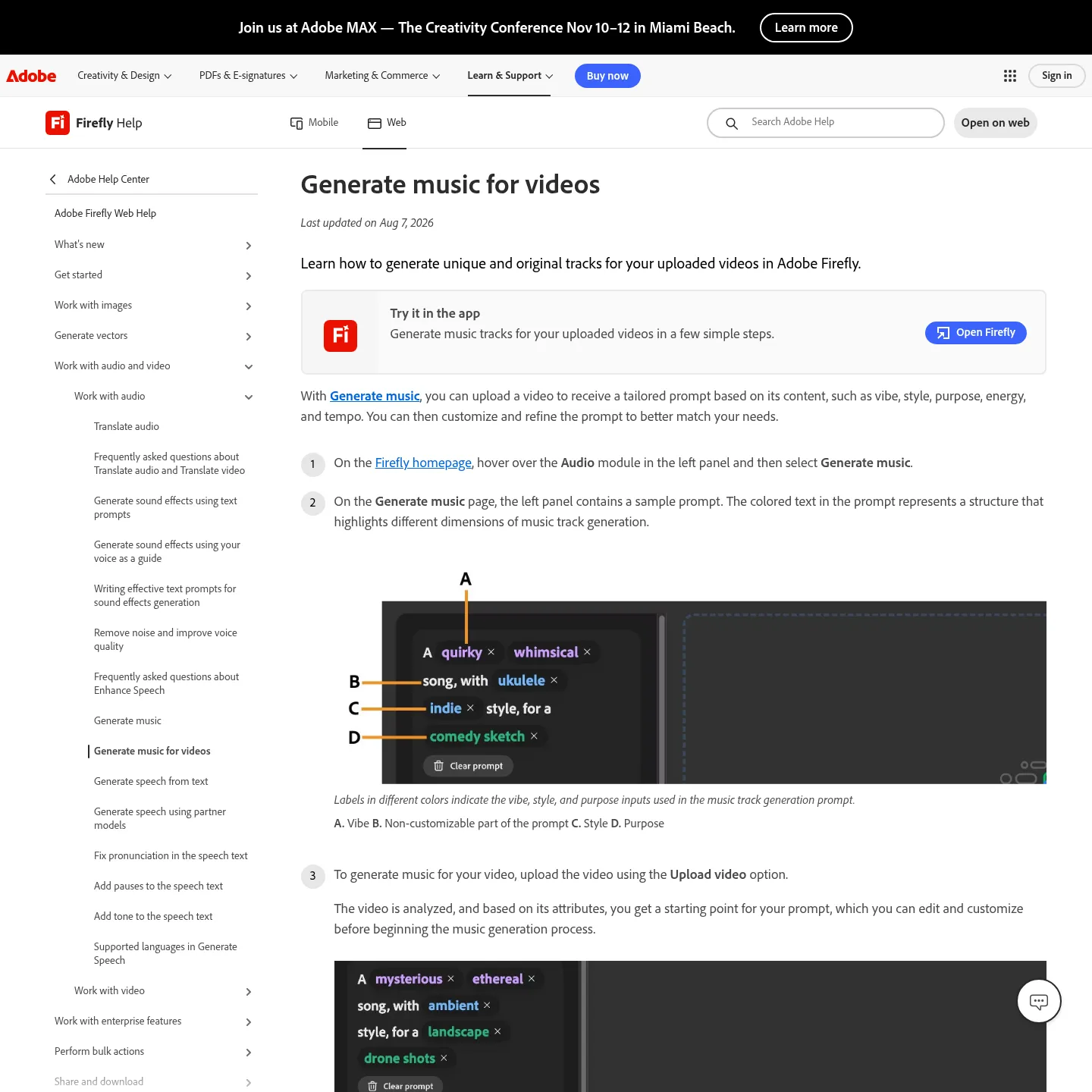Focus the Search Adobe Help field
1092x1092 pixels.
[825, 123]
